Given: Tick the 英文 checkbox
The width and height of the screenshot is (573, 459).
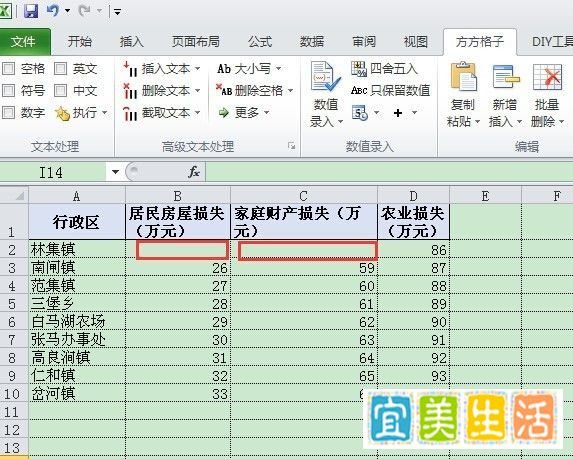Looking at the screenshot, I should coord(60,68).
